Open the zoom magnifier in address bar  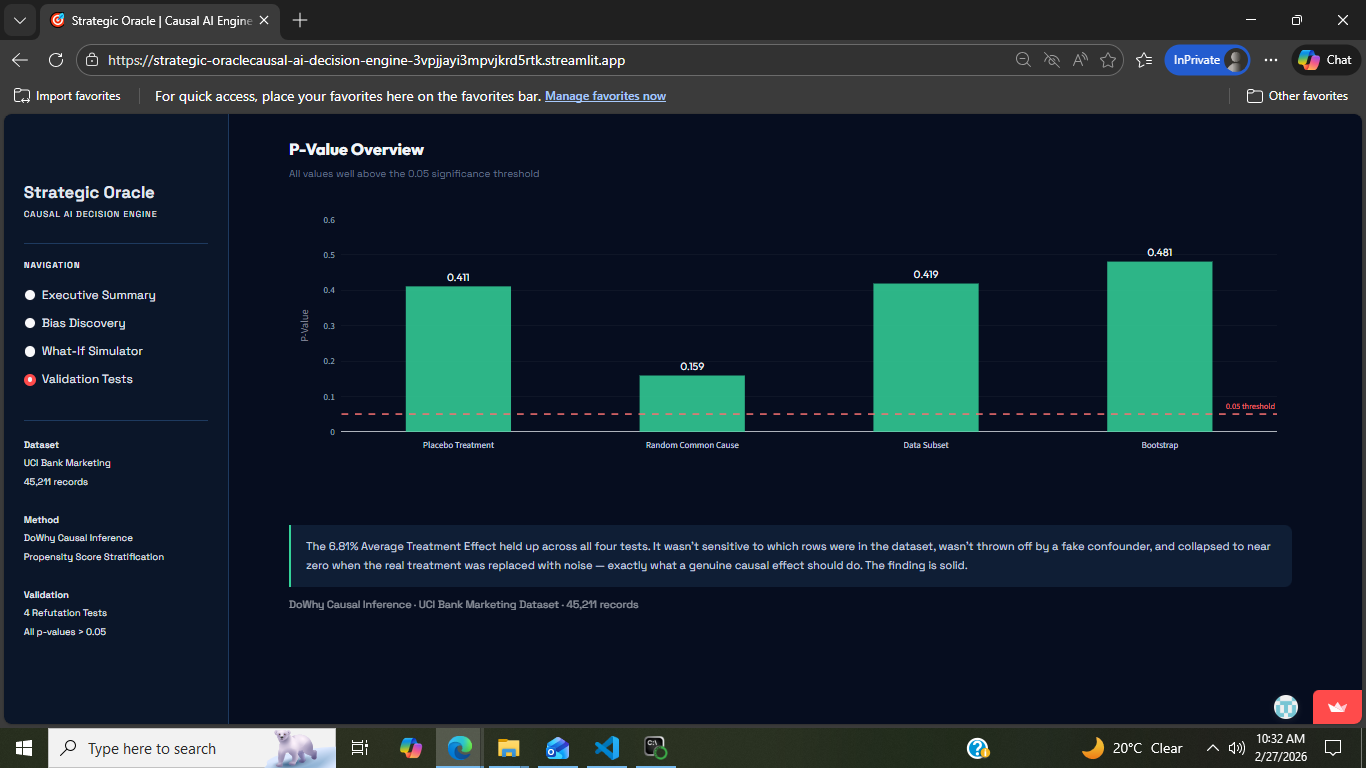[x=1023, y=60]
